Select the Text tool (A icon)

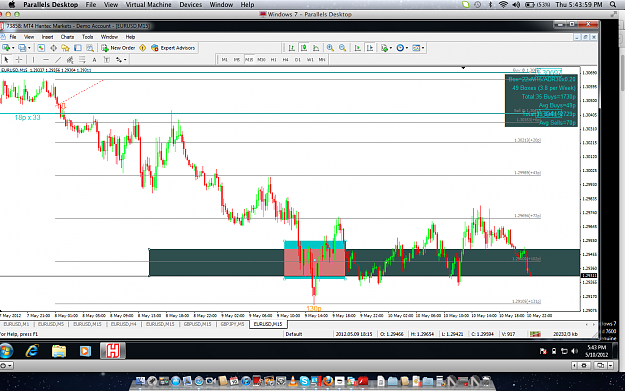pos(94,60)
